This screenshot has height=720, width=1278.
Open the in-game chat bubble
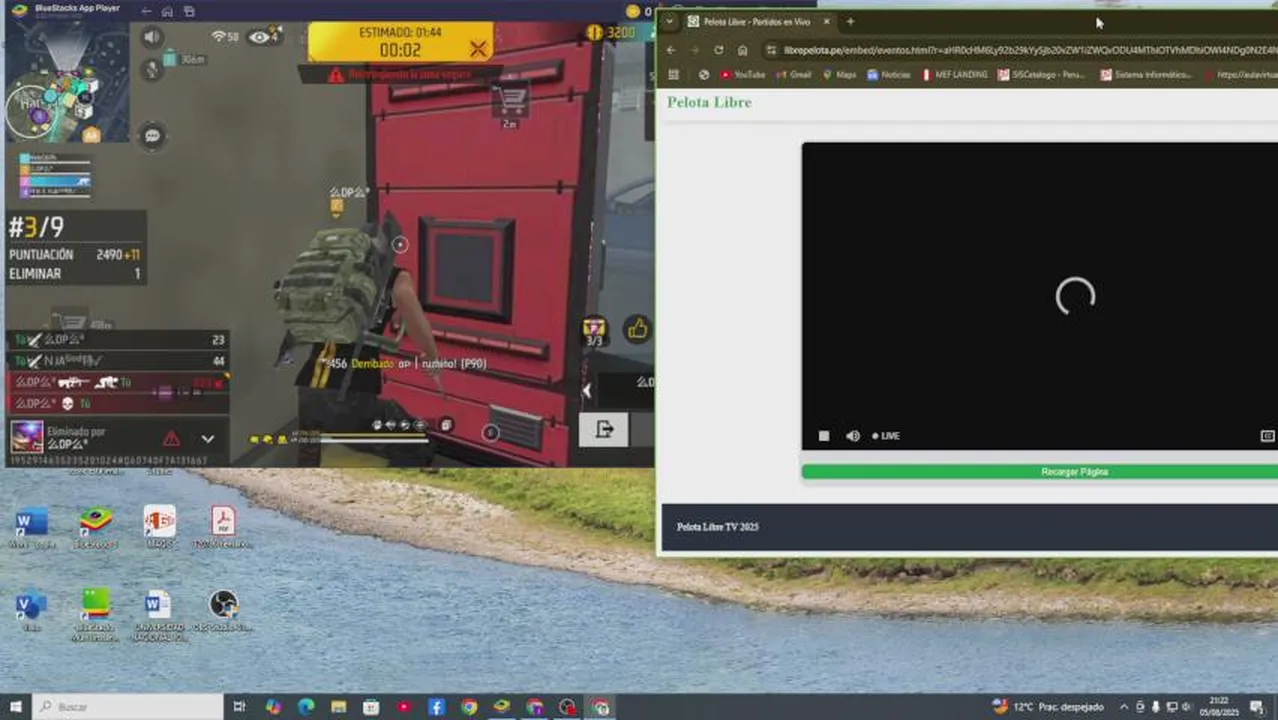[x=152, y=136]
